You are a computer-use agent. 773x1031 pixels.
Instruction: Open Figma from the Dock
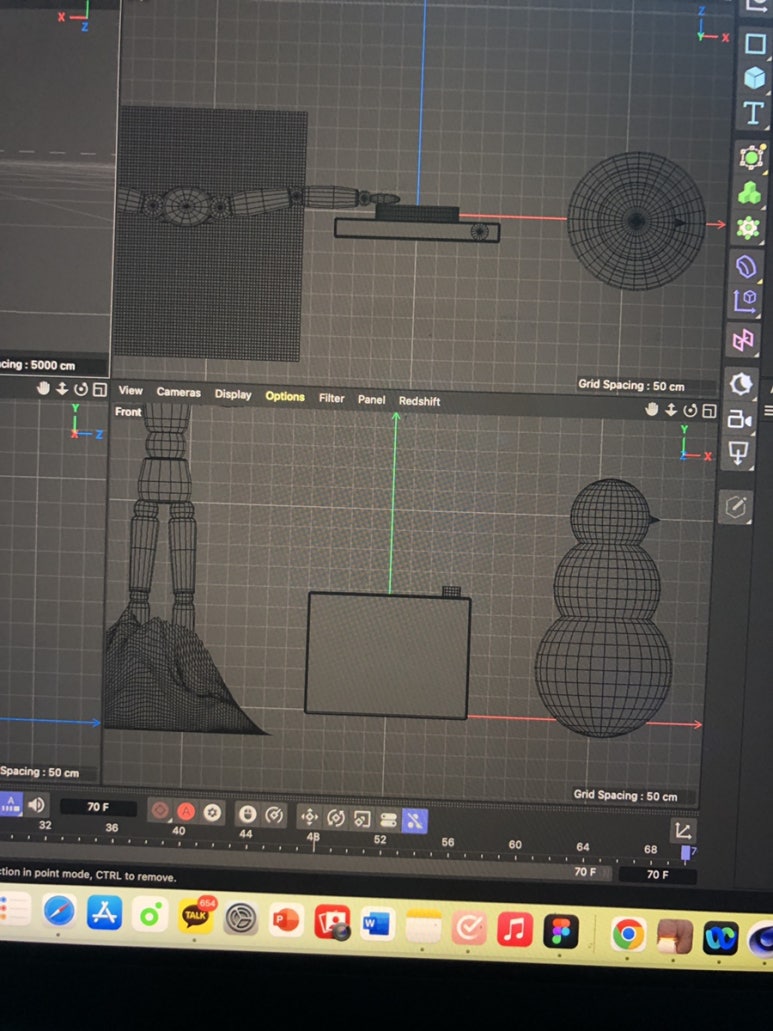560,931
